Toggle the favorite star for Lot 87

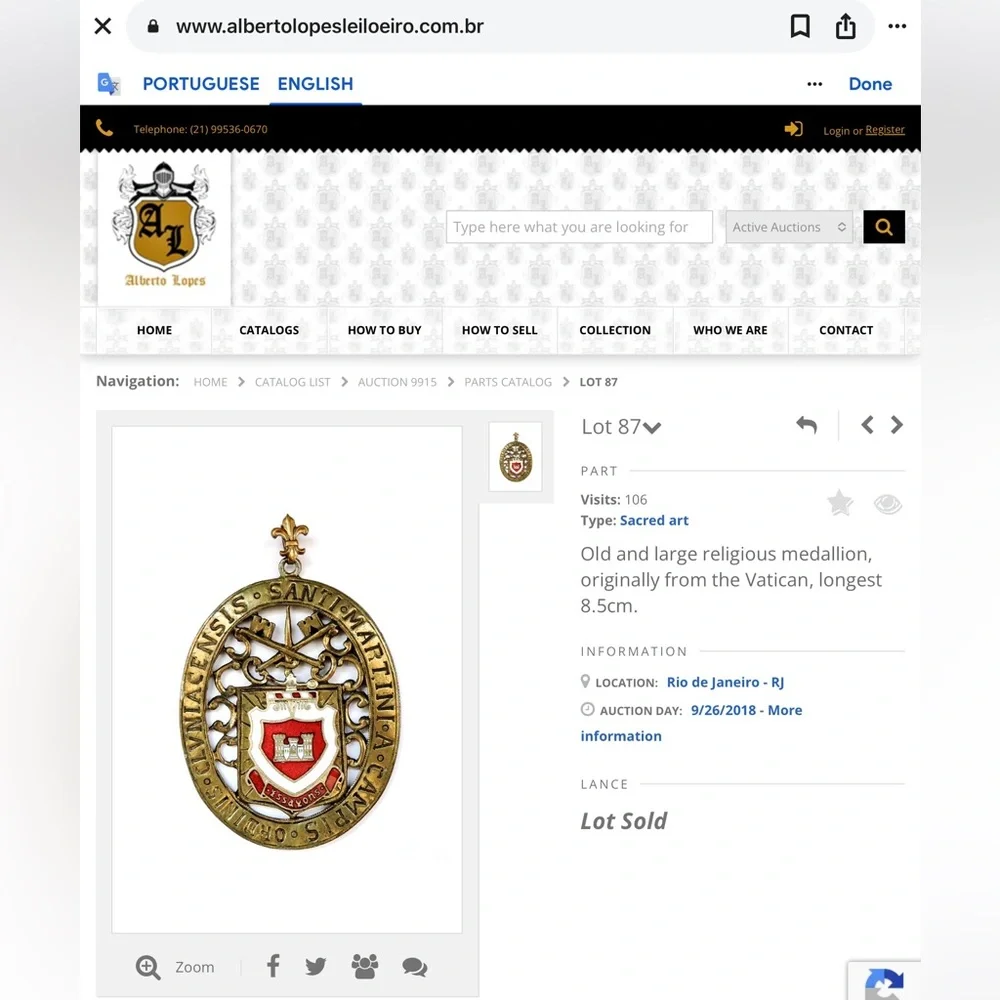pyautogui.click(x=840, y=503)
